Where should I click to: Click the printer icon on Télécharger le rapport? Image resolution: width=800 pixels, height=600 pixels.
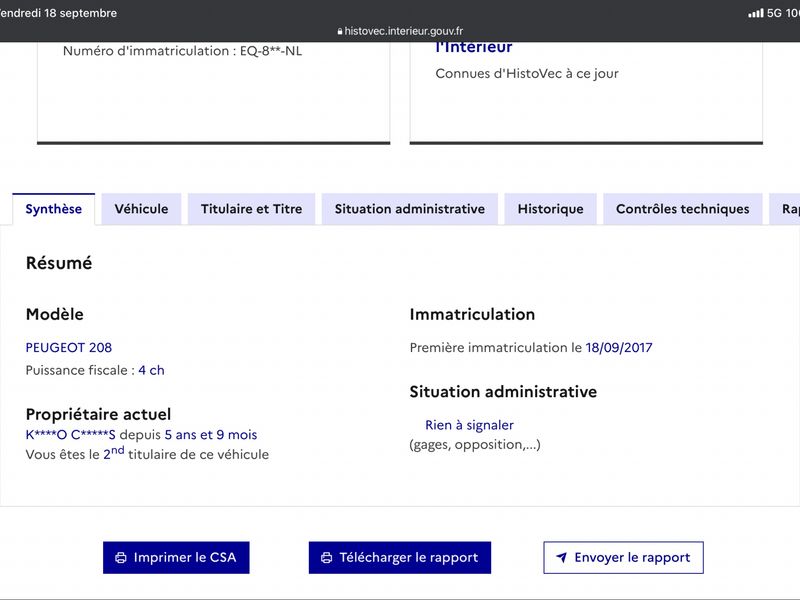[327, 558]
